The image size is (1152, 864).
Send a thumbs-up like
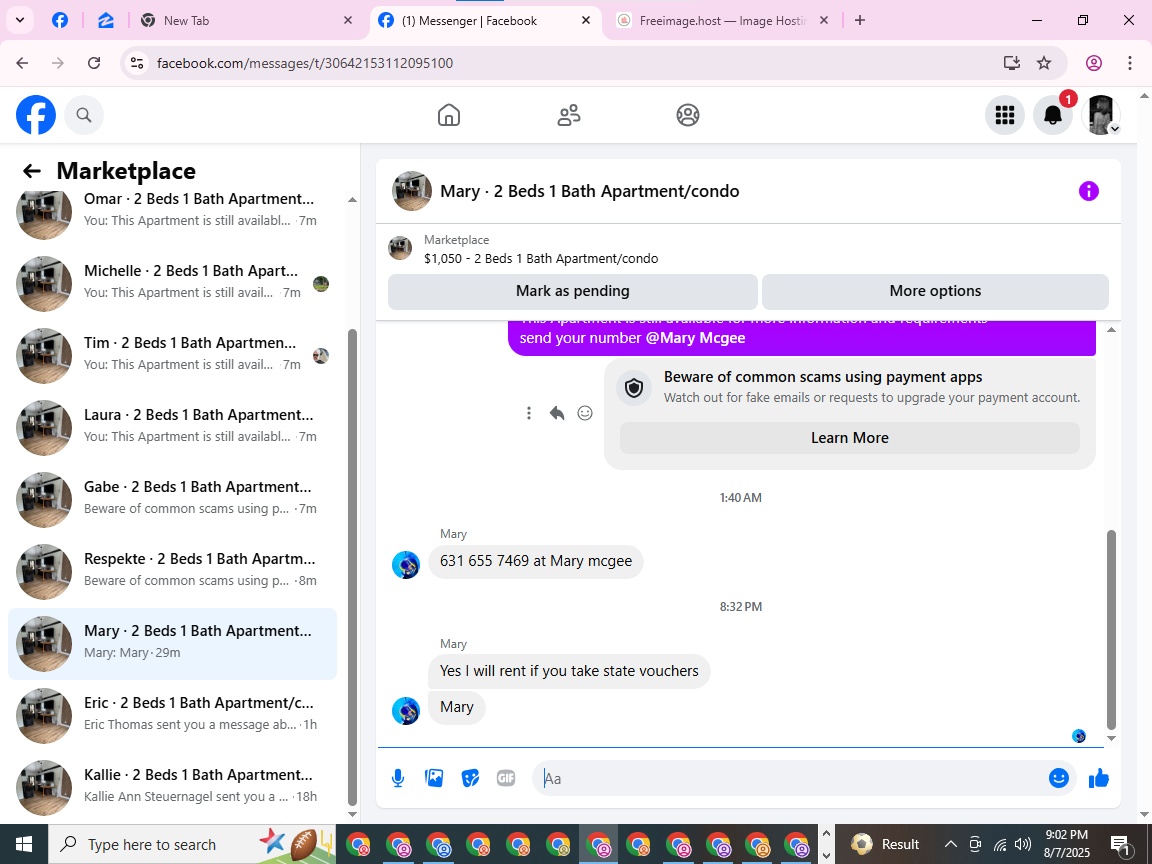(x=1098, y=778)
